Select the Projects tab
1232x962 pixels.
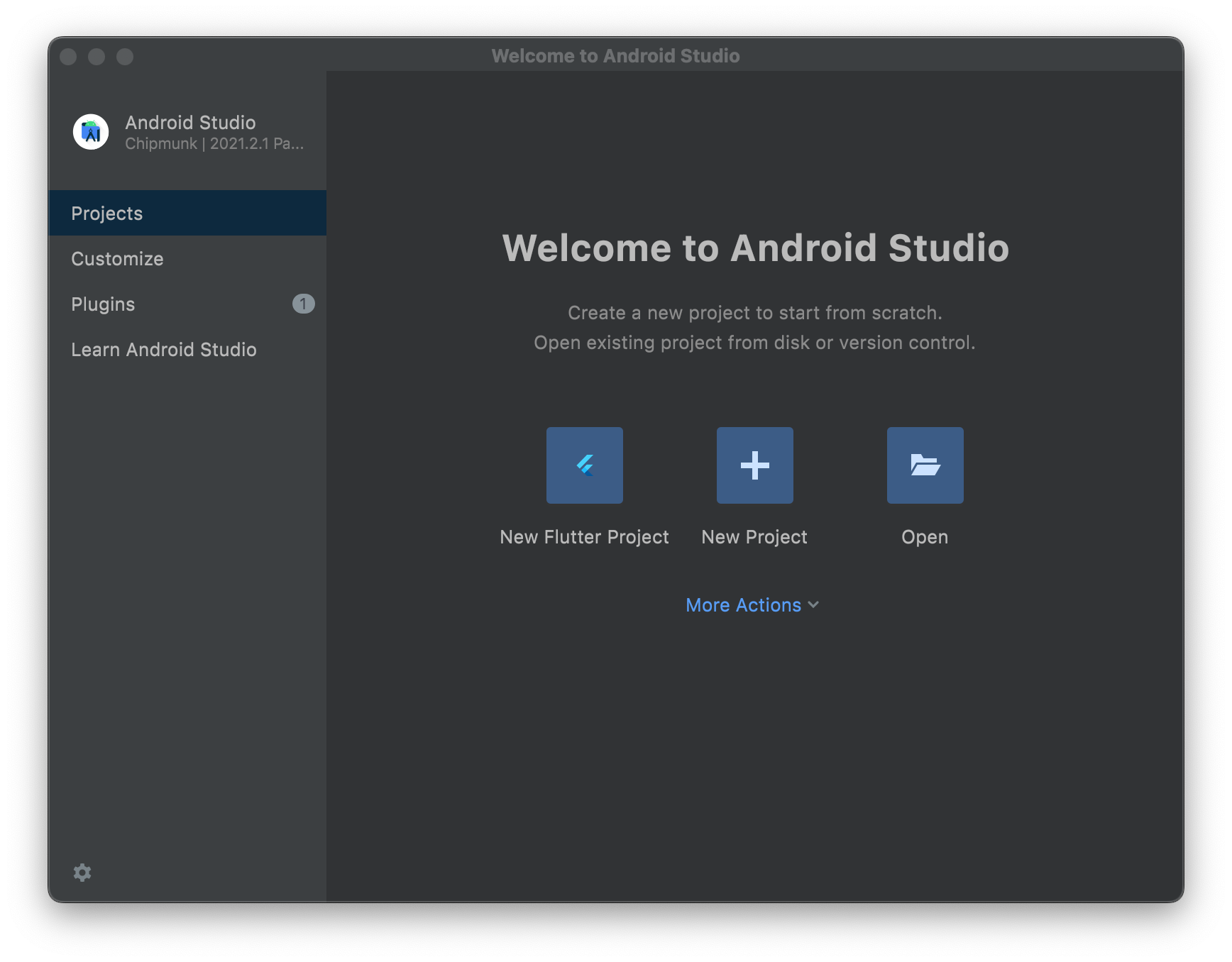(x=187, y=213)
